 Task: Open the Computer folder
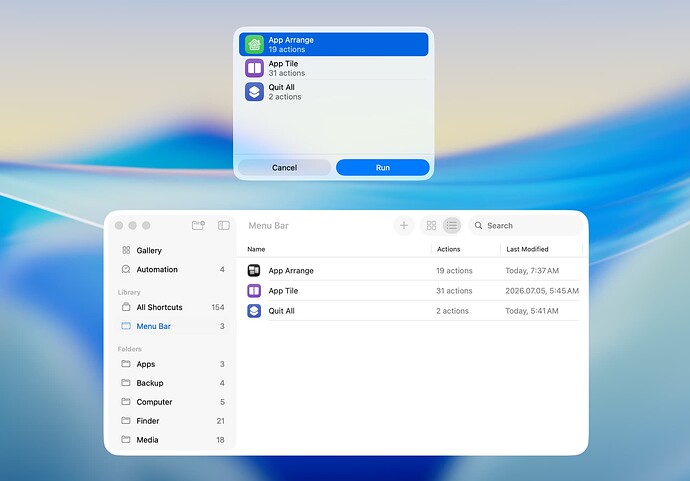[x=172, y=402]
